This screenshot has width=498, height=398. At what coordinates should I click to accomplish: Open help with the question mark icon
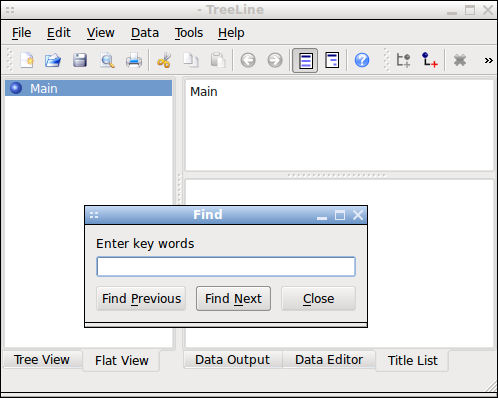point(362,60)
